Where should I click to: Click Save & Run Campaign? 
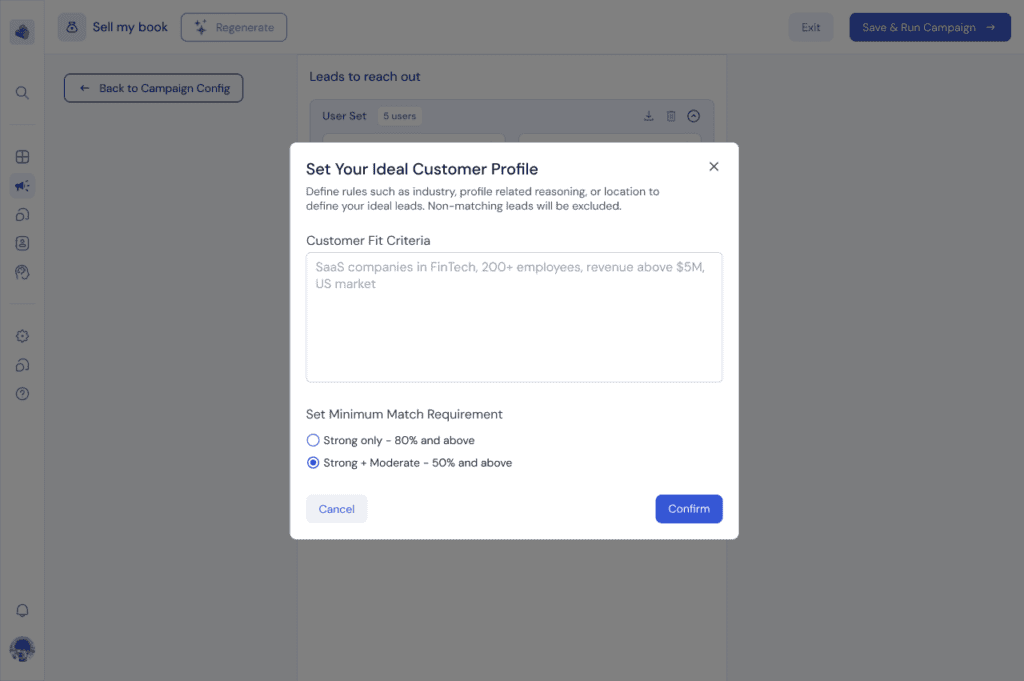pyautogui.click(x=929, y=28)
